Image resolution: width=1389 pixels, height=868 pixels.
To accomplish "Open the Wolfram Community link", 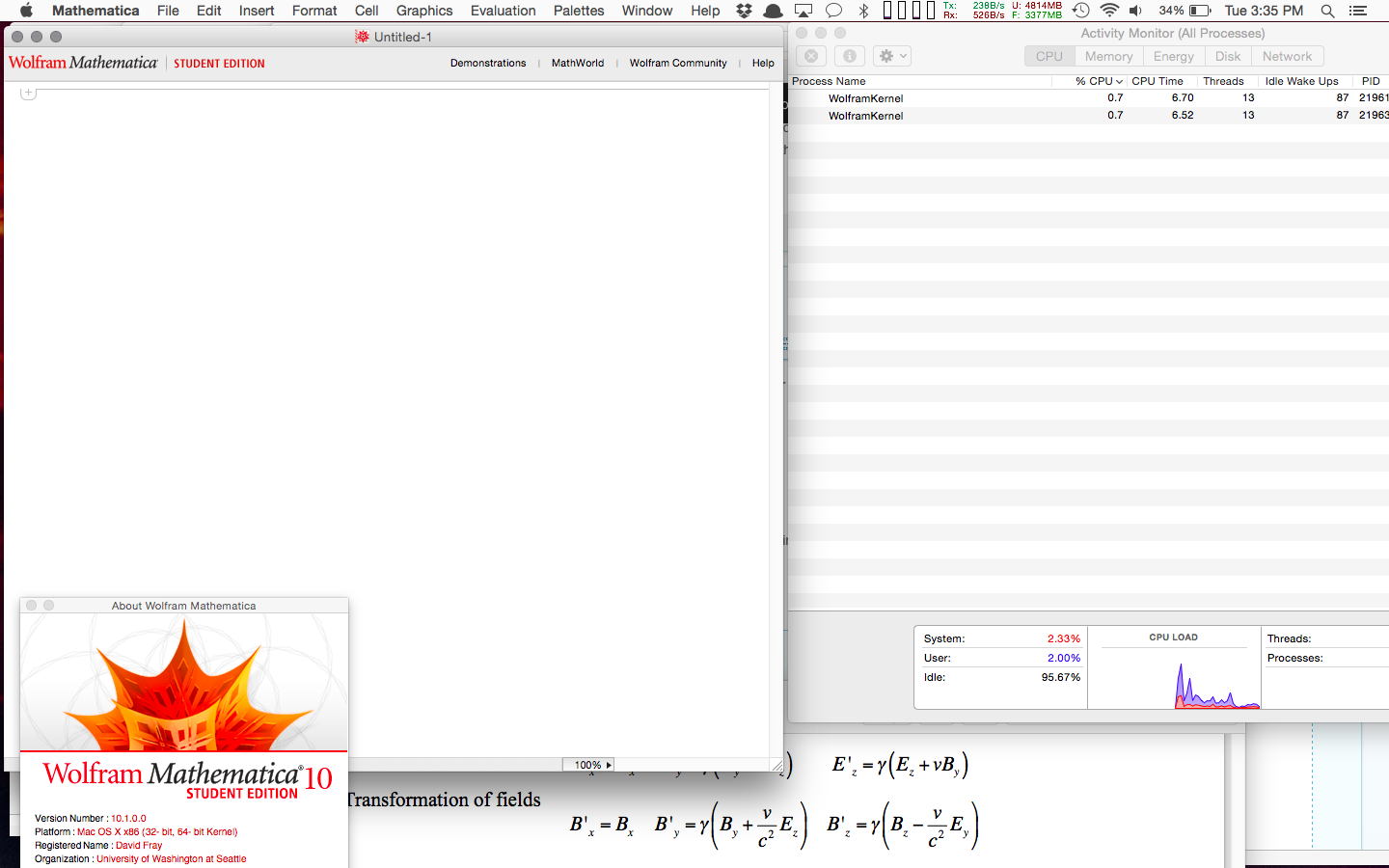I will click(x=678, y=63).
